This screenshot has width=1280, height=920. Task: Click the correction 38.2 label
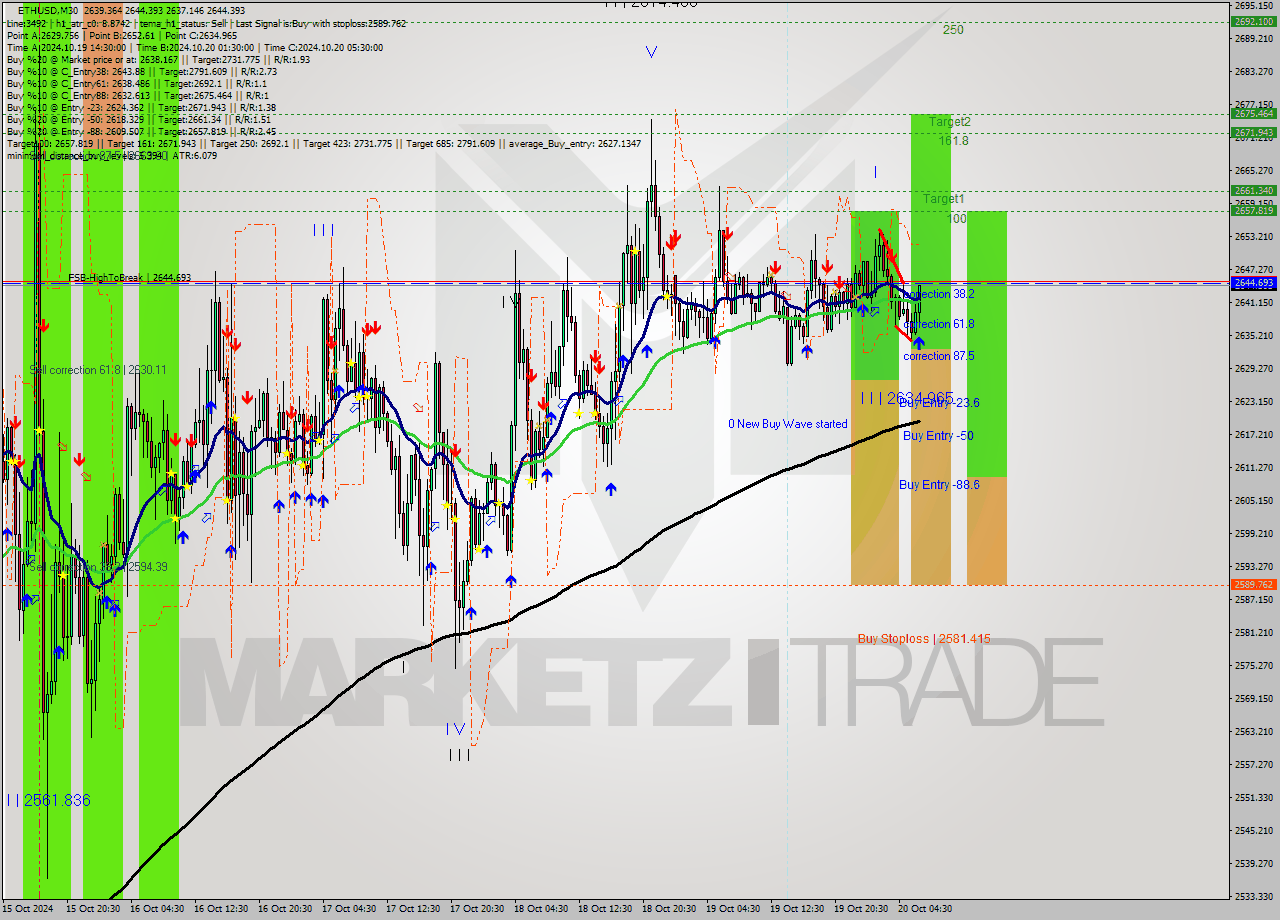pyautogui.click(x=938, y=294)
